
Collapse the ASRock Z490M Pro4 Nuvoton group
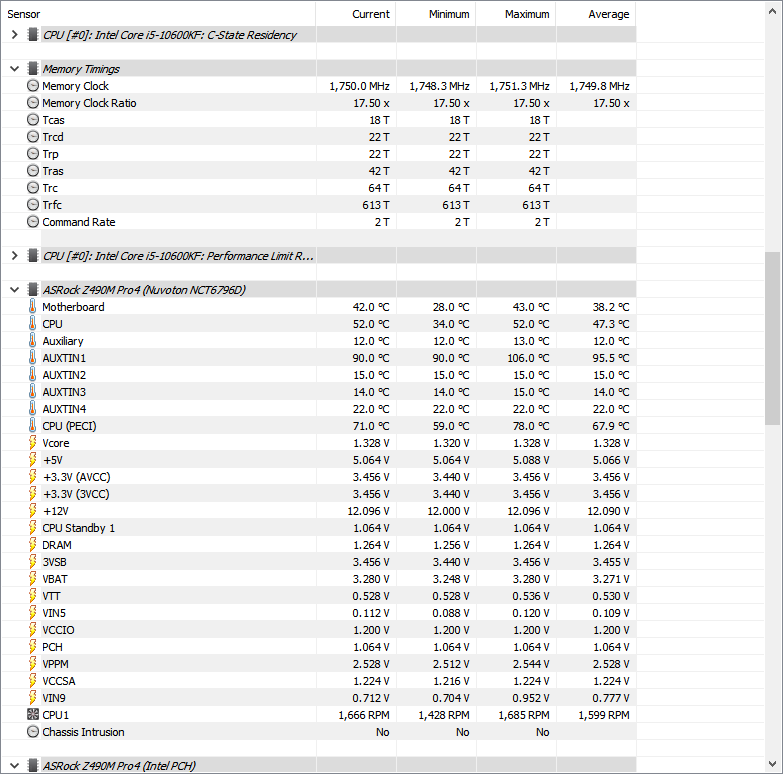point(14,290)
